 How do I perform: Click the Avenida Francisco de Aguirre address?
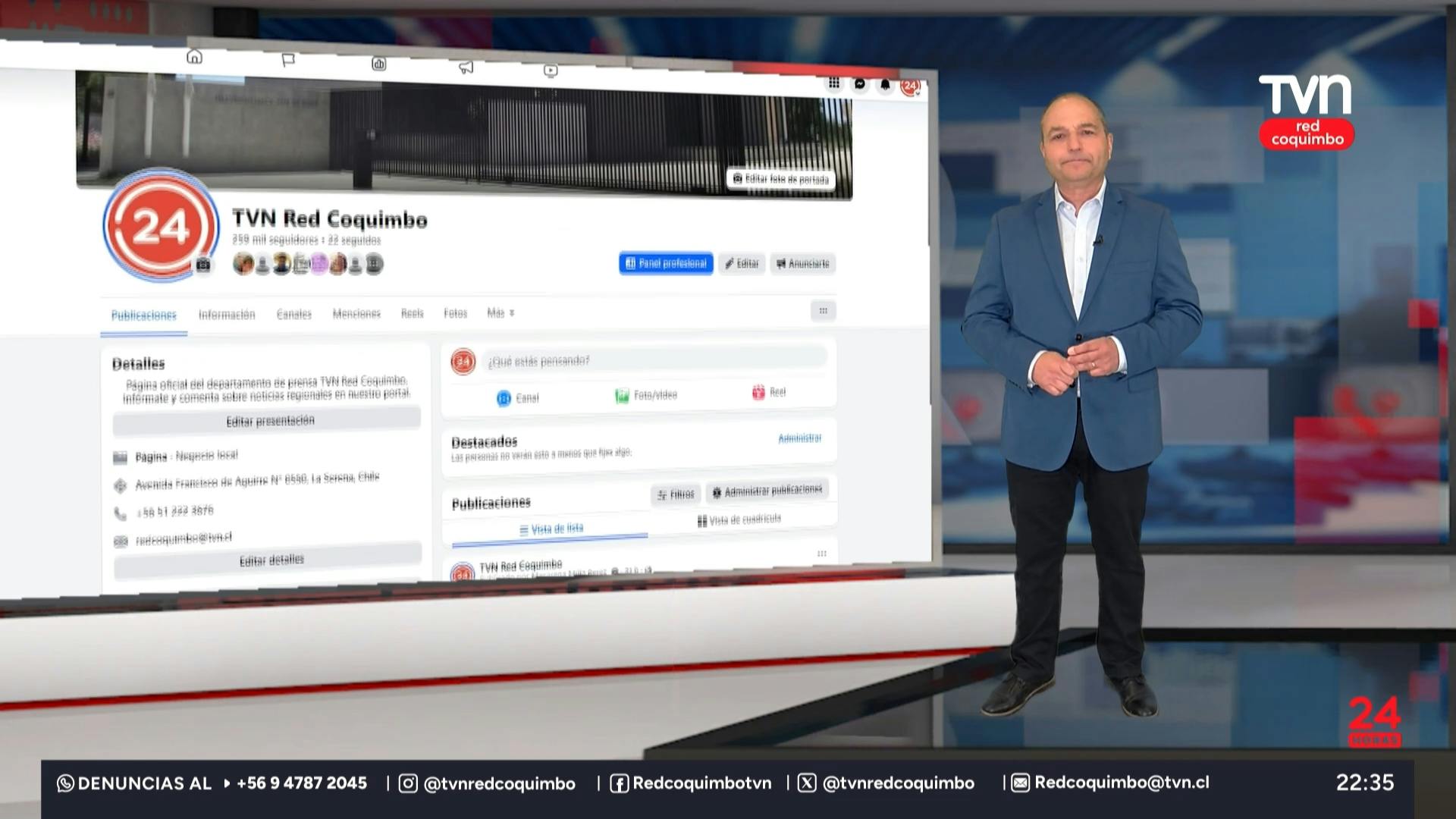pyautogui.click(x=257, y=480)
